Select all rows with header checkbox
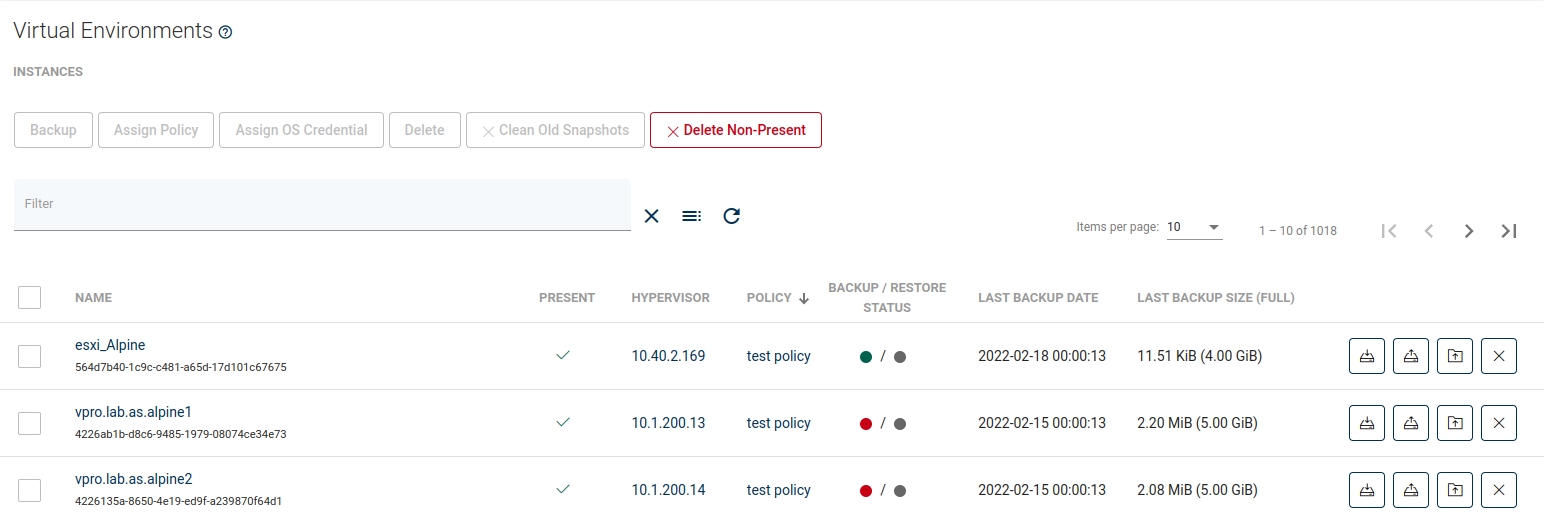The image size is (1544, 522). 29,297
